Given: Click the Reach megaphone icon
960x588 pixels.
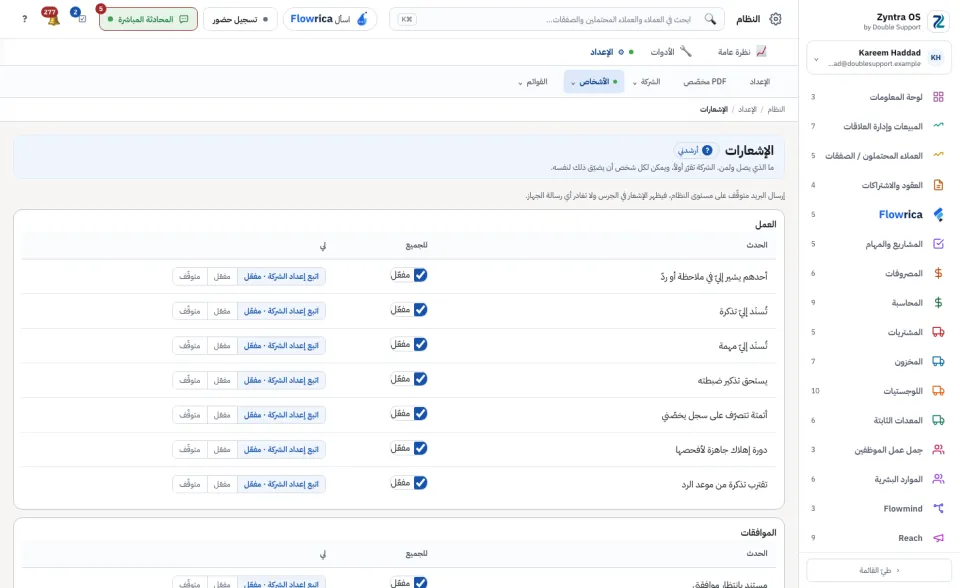Looking at the screenshot, I should 938,538.
